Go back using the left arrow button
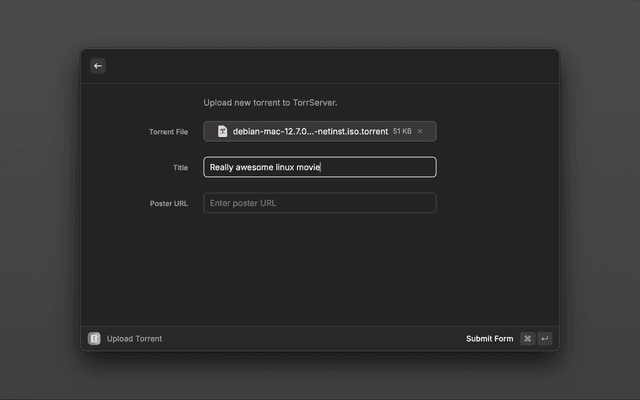The height and width of the screenshot is (400, 640). [98, 66]
